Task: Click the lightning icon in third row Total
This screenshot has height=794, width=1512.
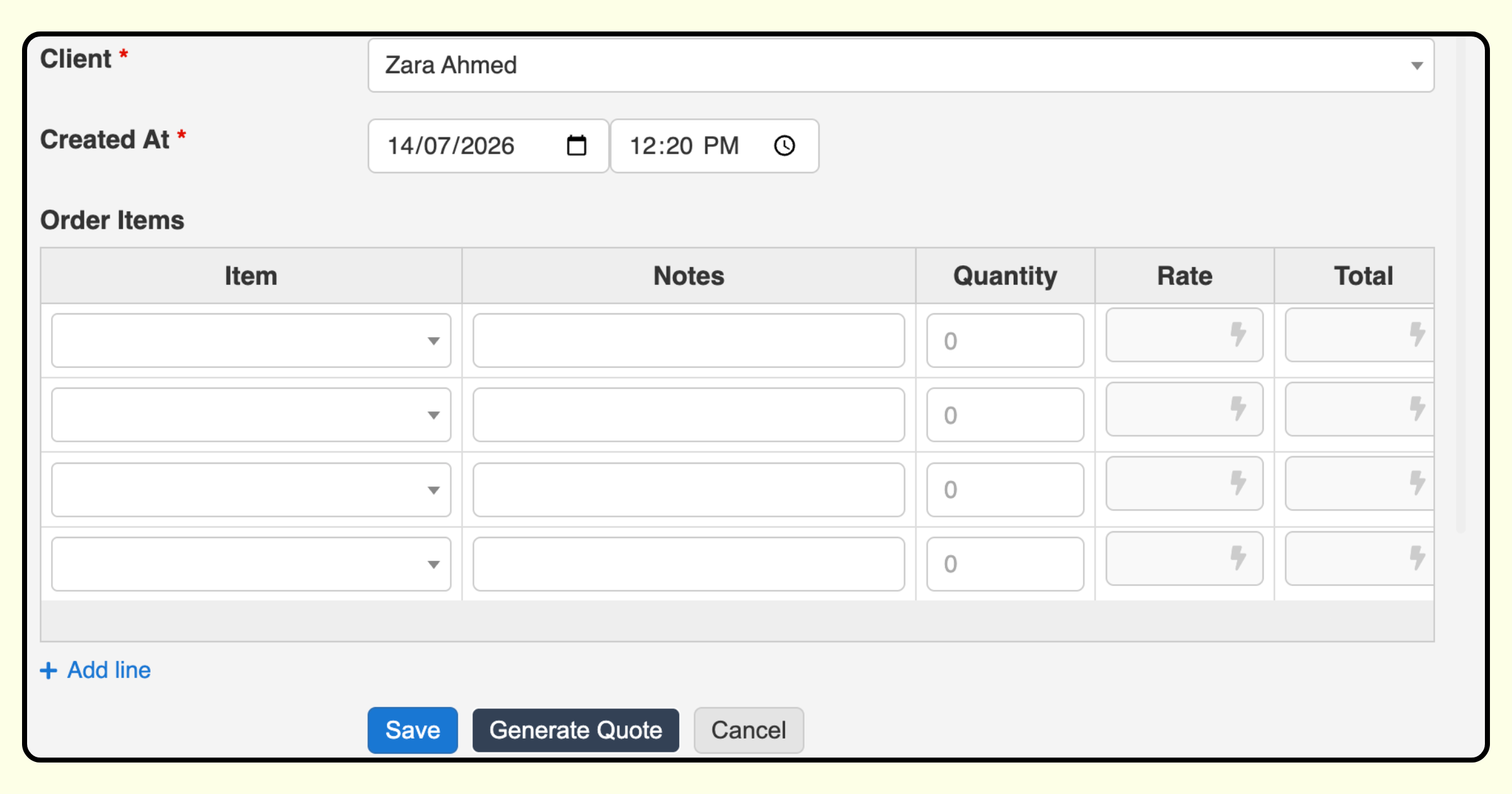Action: click(x=1417, y=483)
